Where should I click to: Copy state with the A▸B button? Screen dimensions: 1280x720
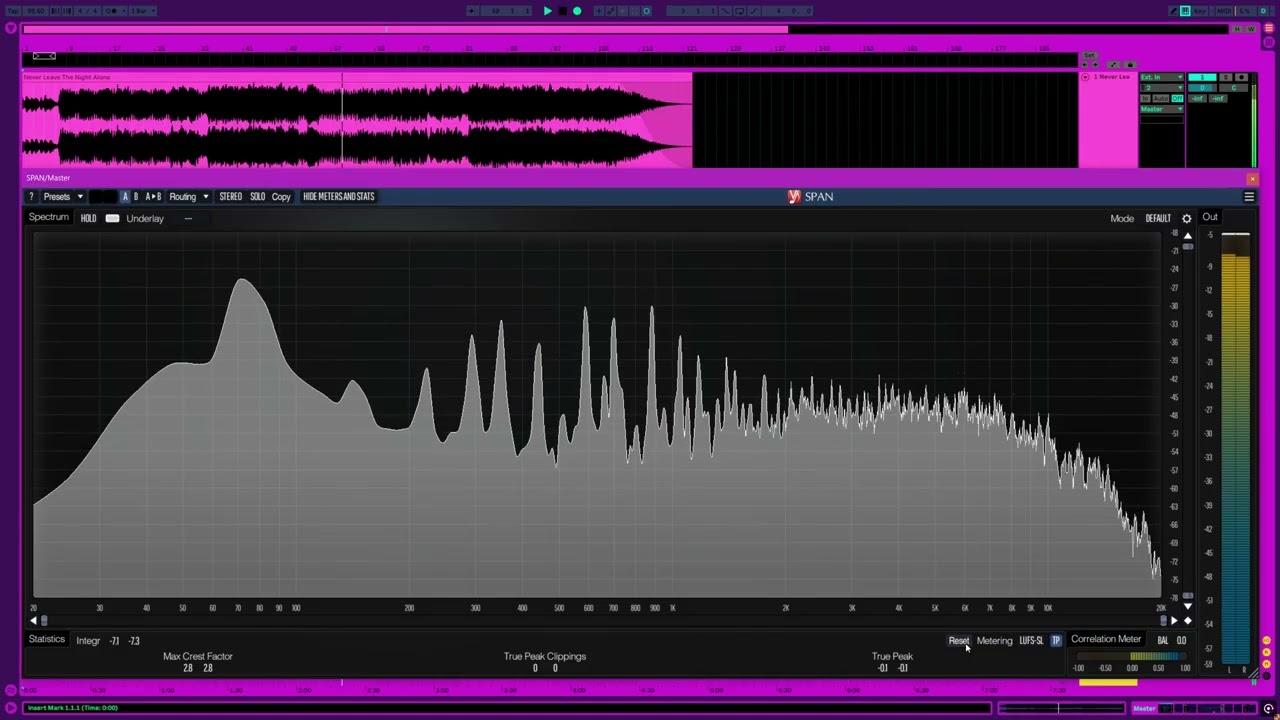coord(153,197)
